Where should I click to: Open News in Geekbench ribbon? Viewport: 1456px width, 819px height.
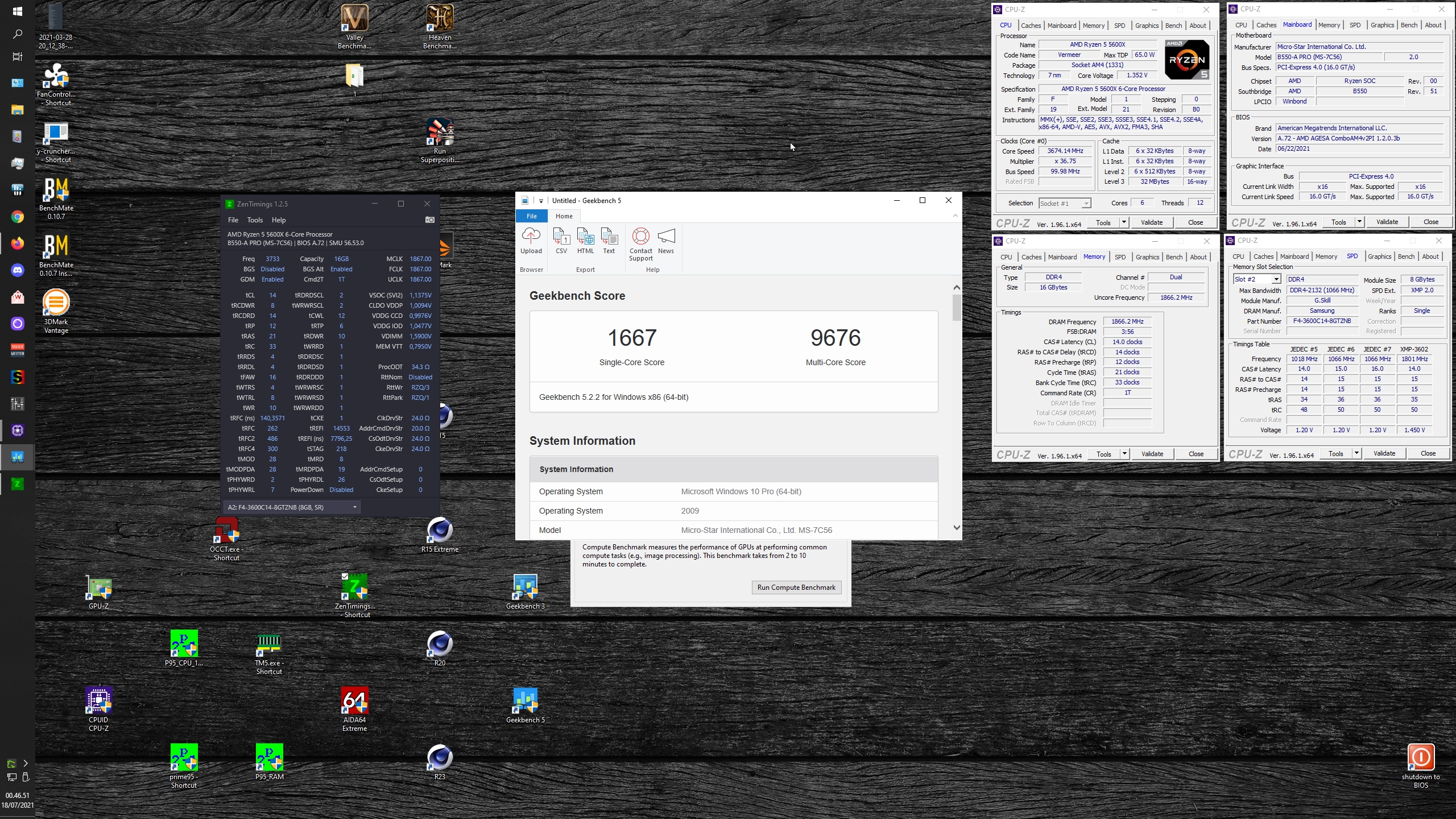pos(665,241)
